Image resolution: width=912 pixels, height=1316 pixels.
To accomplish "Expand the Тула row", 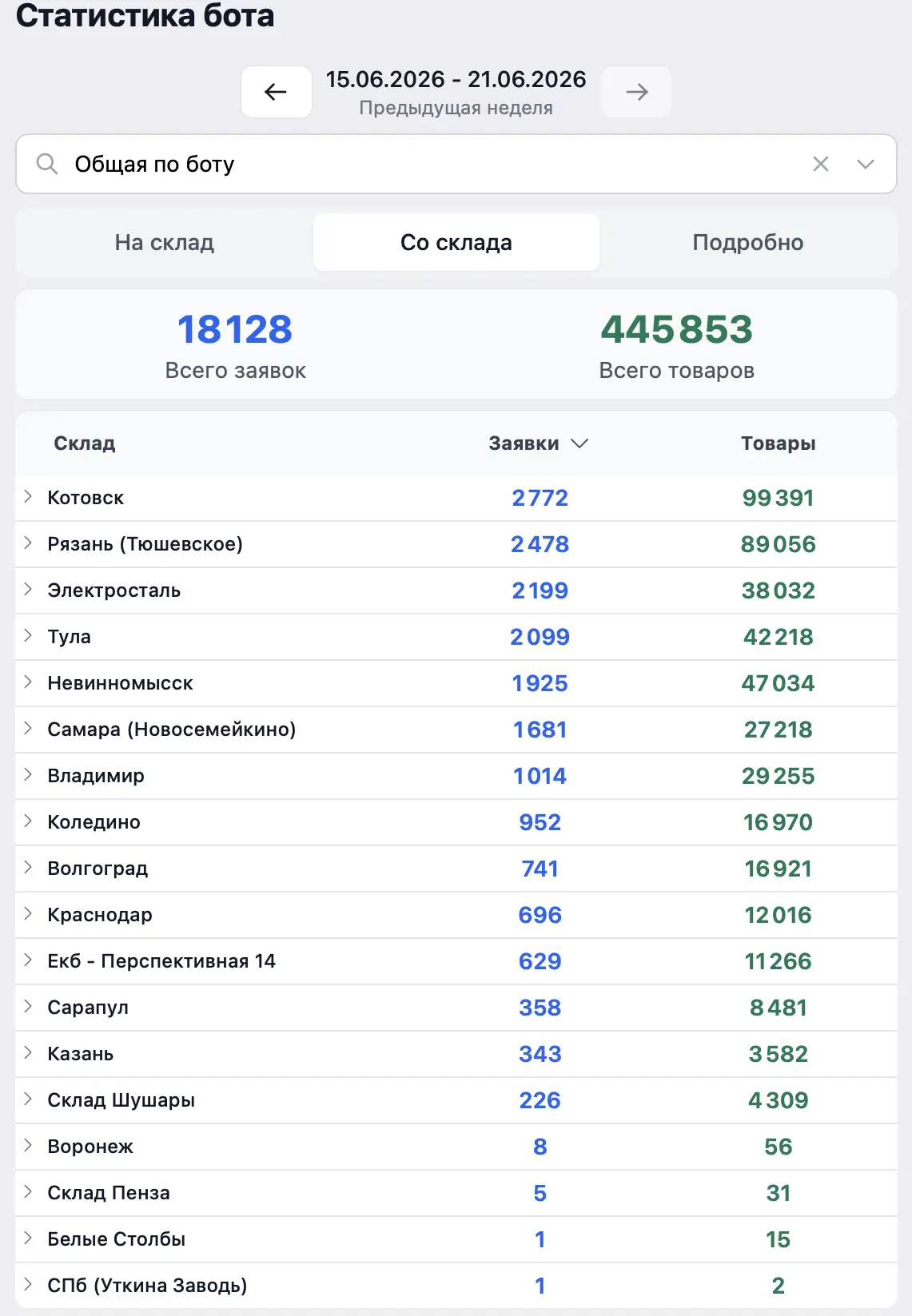I will coord(28,636).
